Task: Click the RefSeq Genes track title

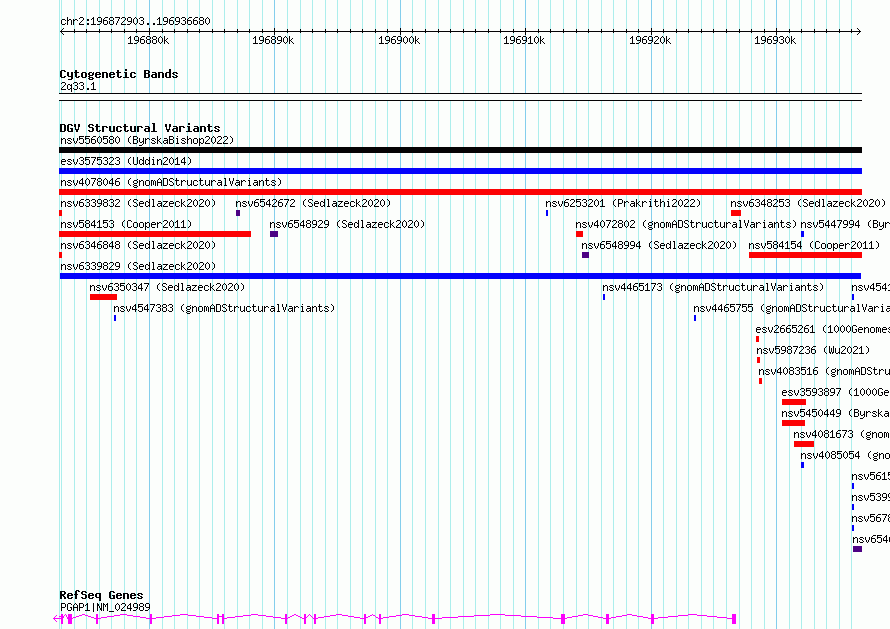Action: (x=101, y=595)
